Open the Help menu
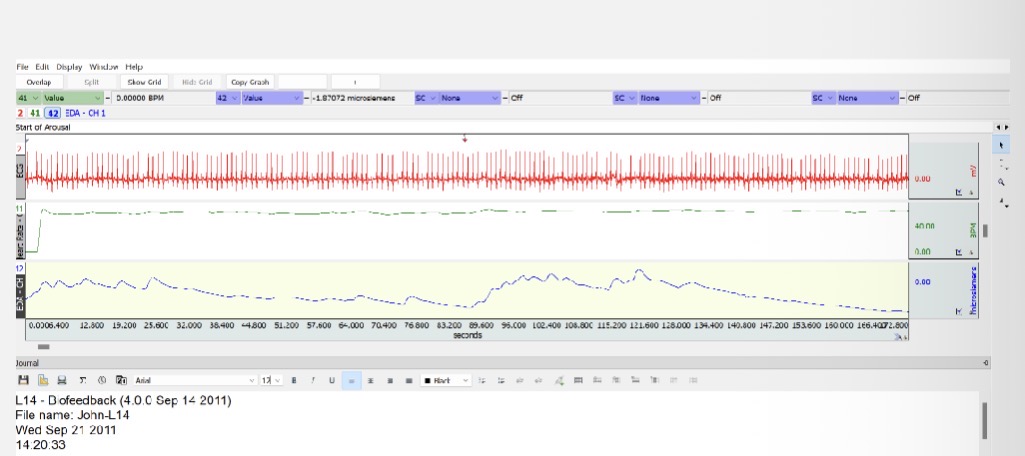 point(134,67)
